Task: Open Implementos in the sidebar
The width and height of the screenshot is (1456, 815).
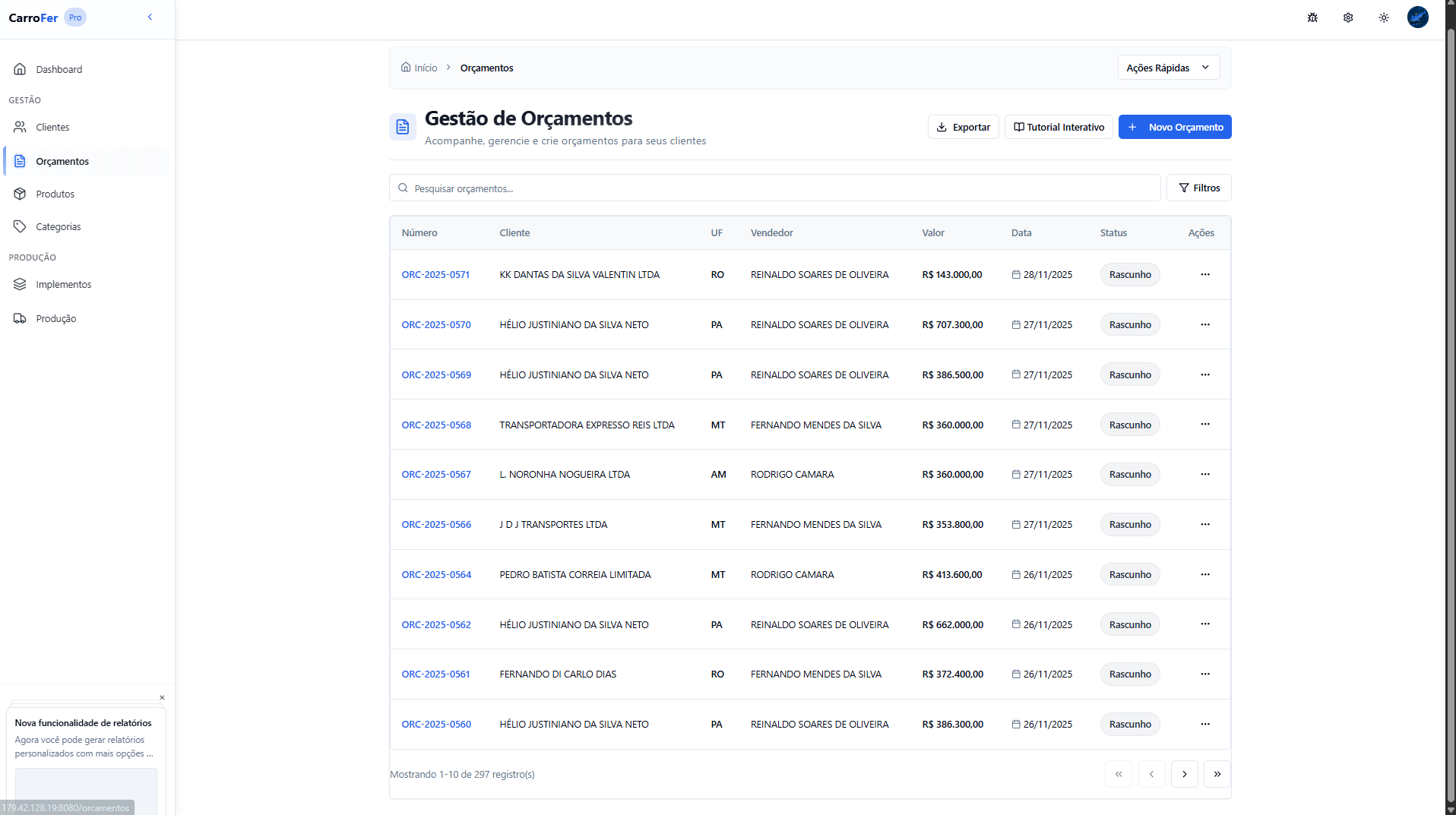Action: click(x=63, y=284)
